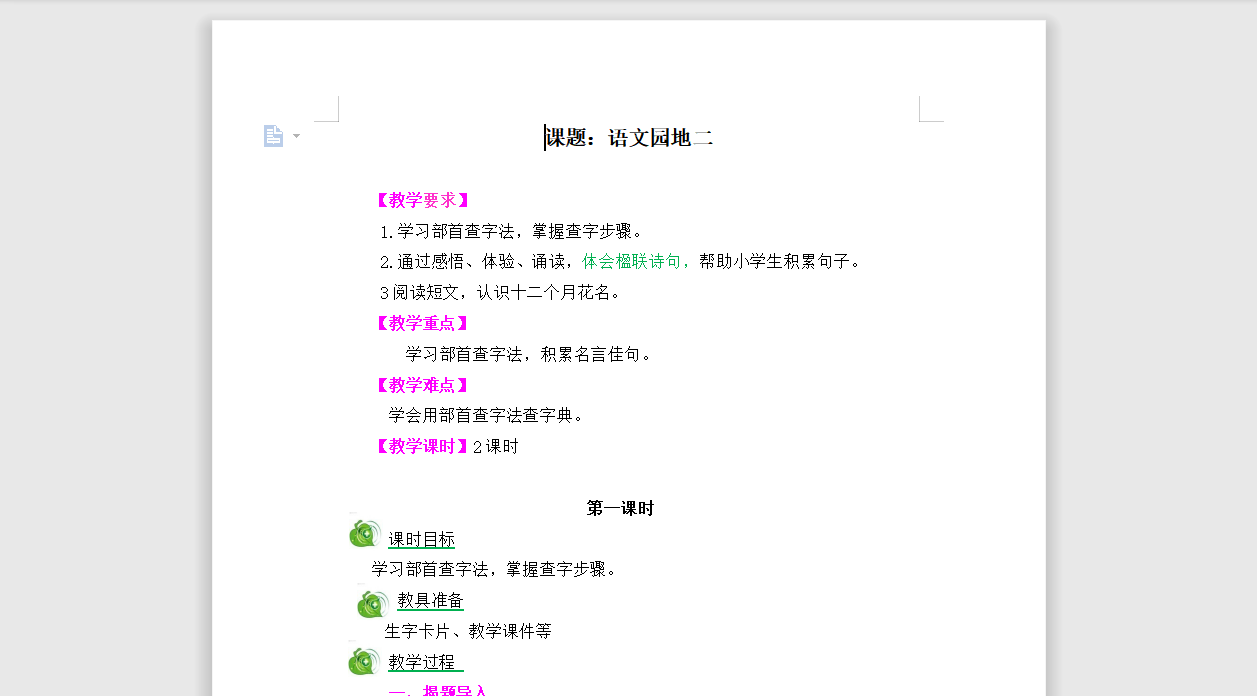The width and height of the screenshot is (1257, 696).
Task: Select the blue document glyph near page top-left
Action: (273, 134)
